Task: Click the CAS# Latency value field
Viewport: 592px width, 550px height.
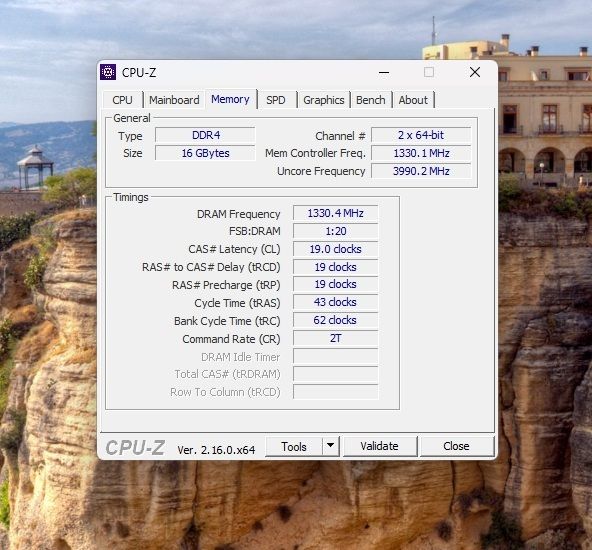Action: tap(335, 249)
